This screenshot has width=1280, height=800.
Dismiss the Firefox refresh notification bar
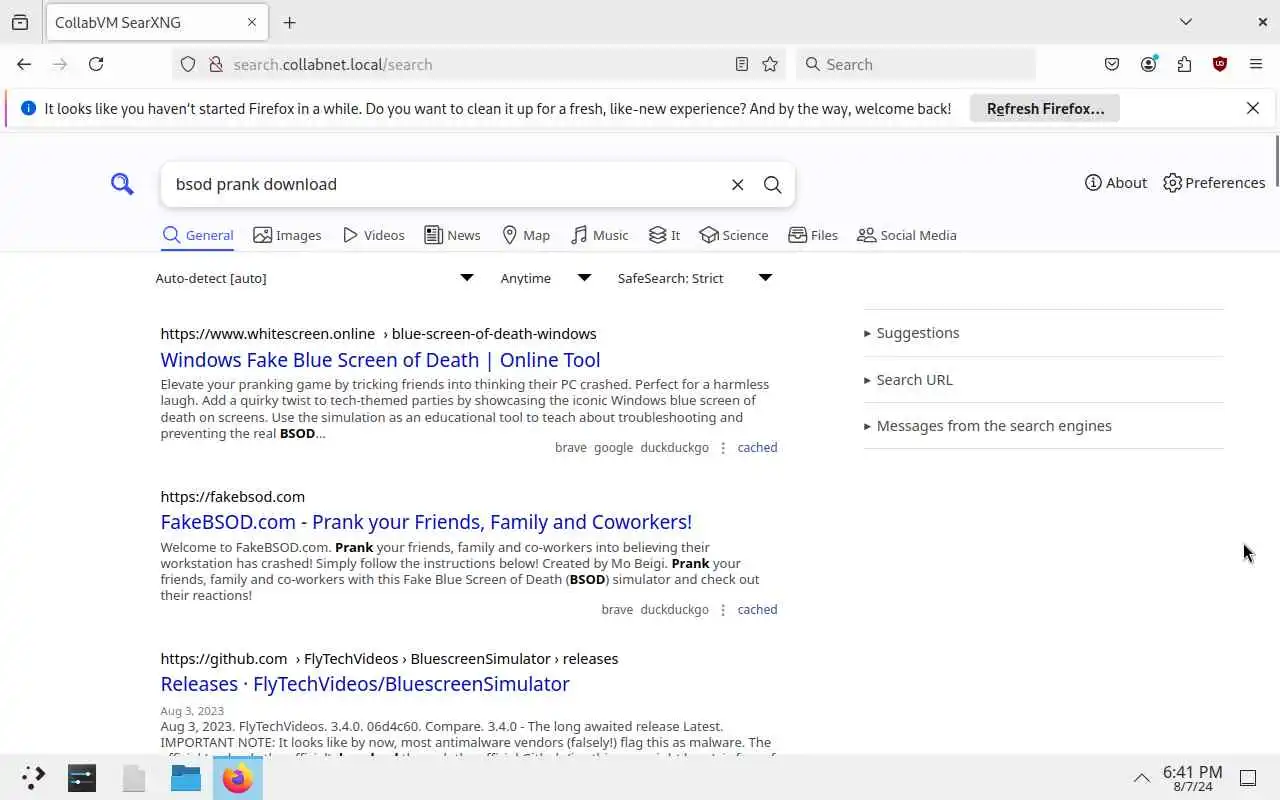click(x=1252, y=108)
